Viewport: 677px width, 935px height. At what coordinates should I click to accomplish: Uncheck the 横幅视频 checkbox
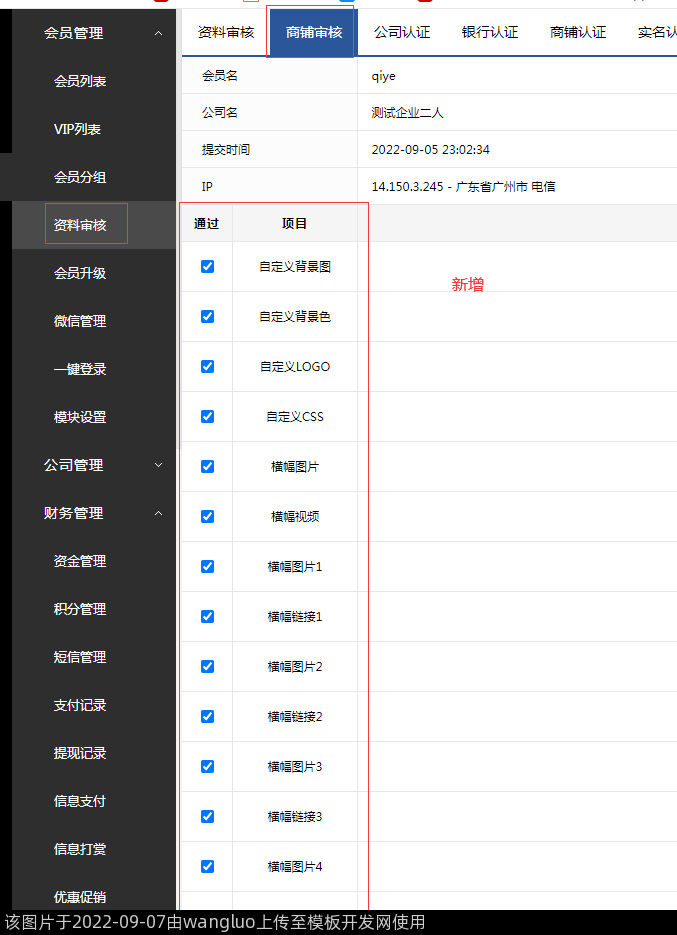click(207, 517)
